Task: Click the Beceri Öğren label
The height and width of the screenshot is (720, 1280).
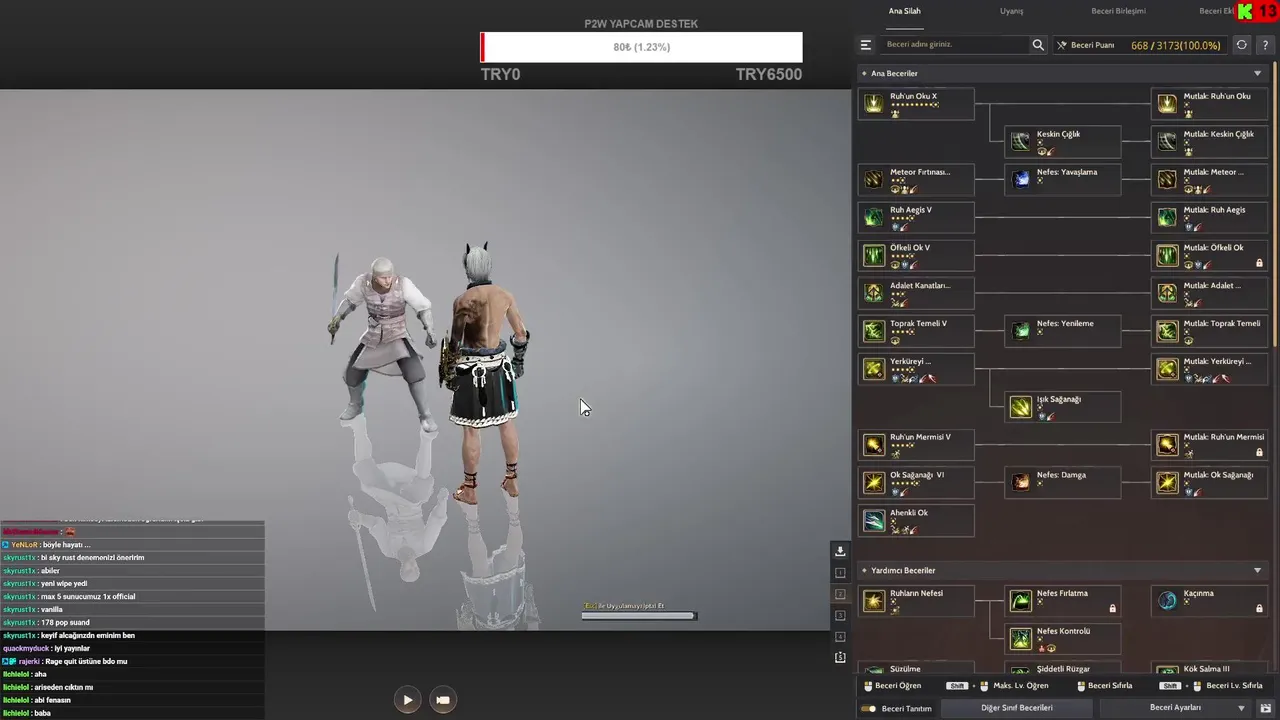Action: (898, 686)
